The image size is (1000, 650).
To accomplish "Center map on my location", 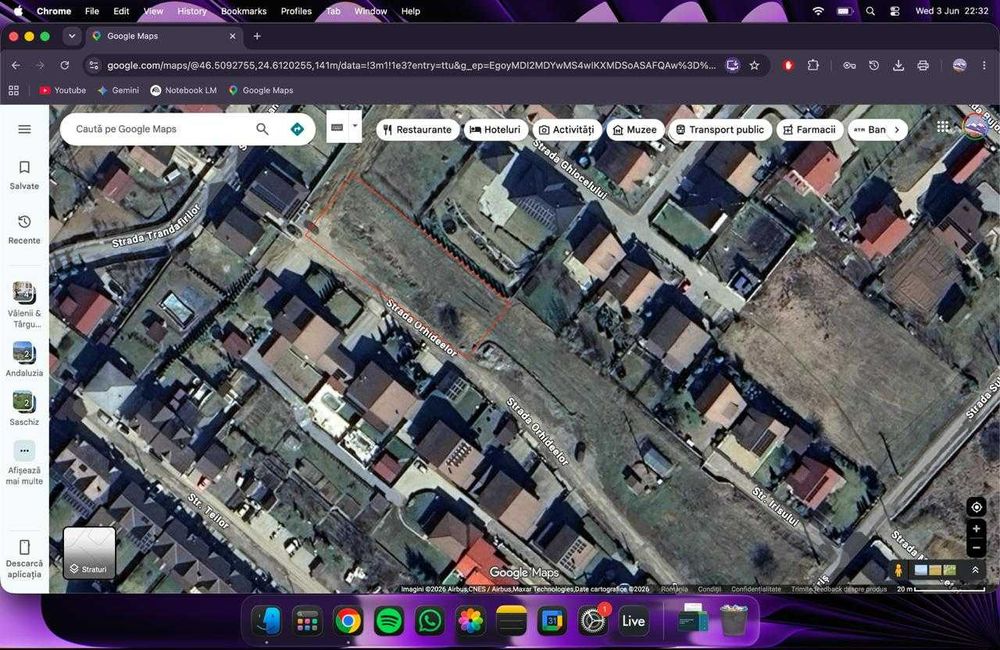I will click(976, 507).
